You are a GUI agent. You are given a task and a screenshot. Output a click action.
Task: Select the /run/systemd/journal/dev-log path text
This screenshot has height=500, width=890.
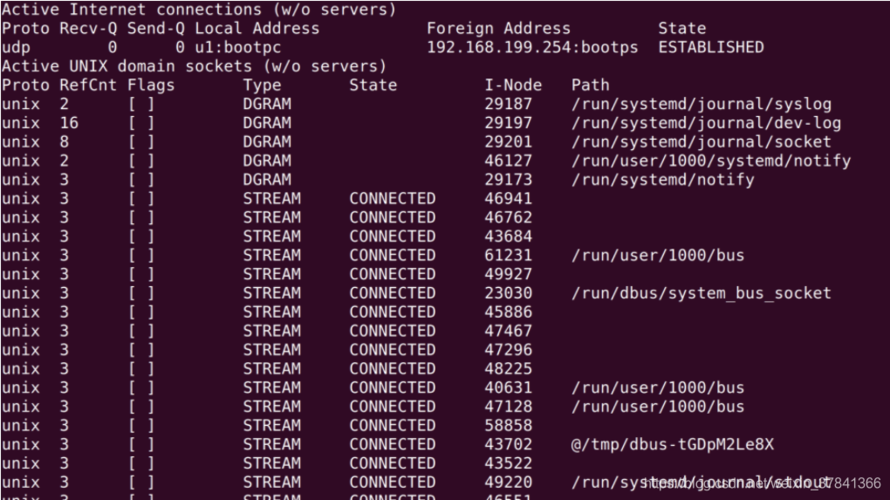click(706, 123)
